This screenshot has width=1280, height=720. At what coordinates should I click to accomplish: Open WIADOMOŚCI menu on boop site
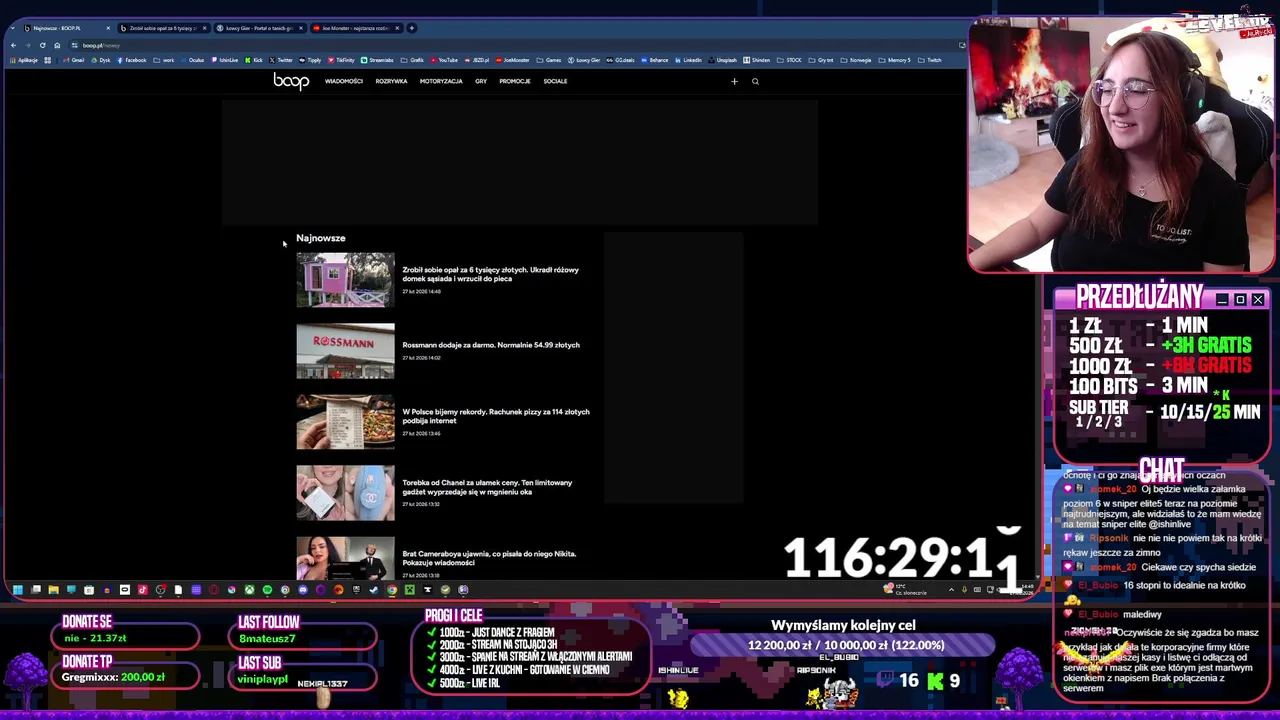(x=344, y=81)
